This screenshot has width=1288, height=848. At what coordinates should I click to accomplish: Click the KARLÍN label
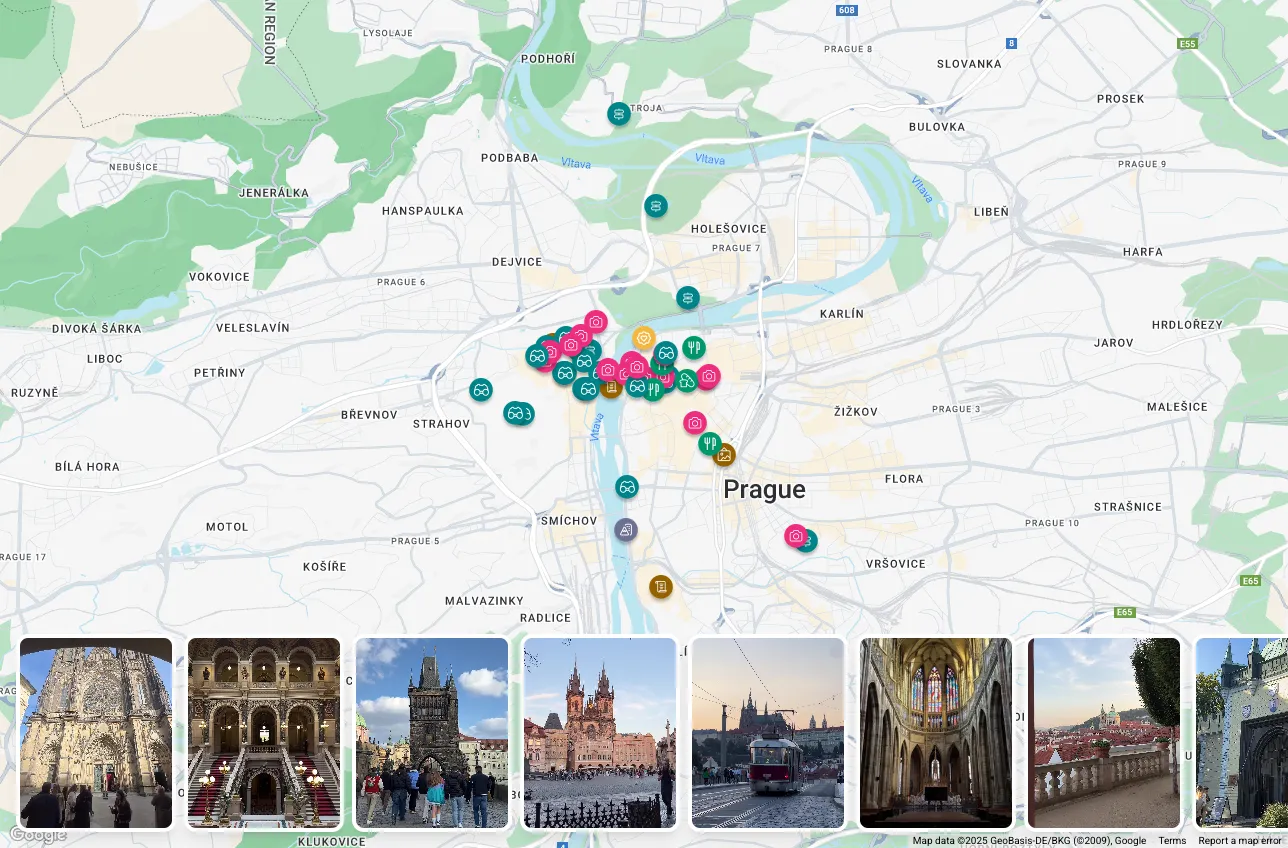click(x=842, y=314)
